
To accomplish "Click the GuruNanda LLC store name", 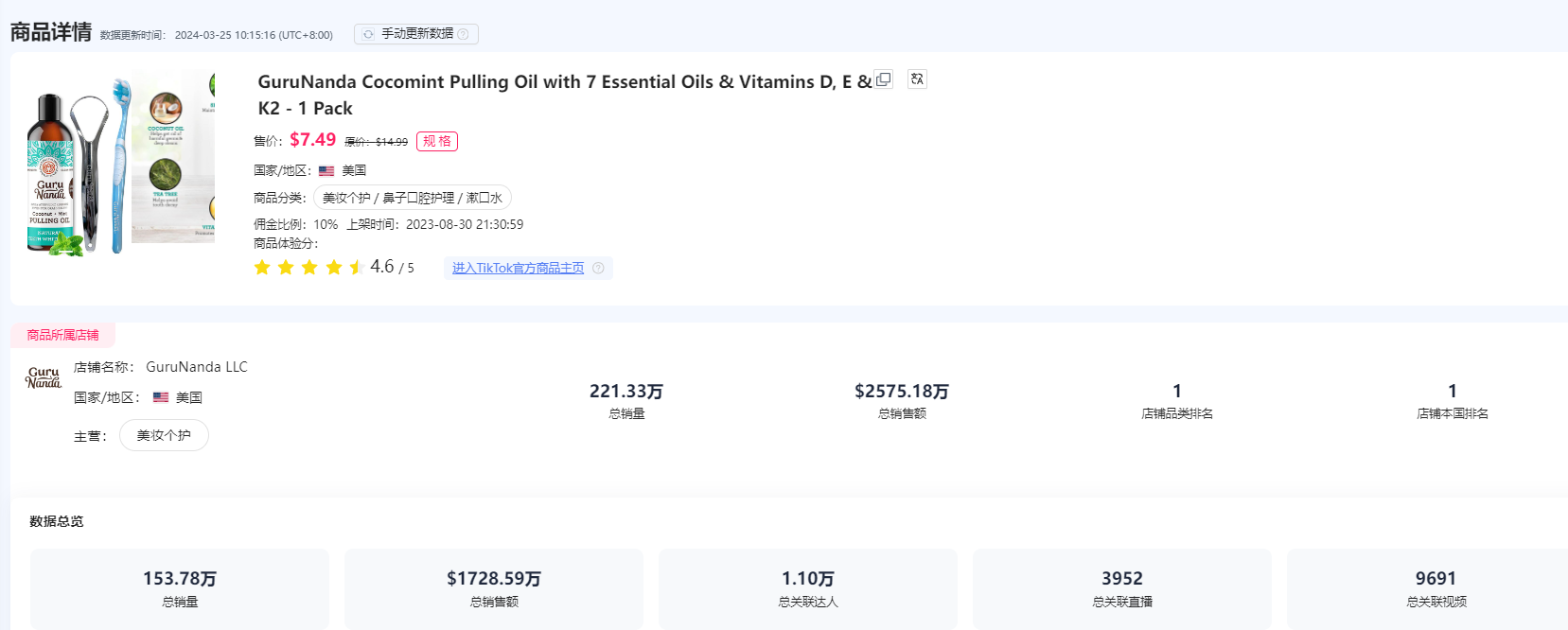I will point(197,367).
